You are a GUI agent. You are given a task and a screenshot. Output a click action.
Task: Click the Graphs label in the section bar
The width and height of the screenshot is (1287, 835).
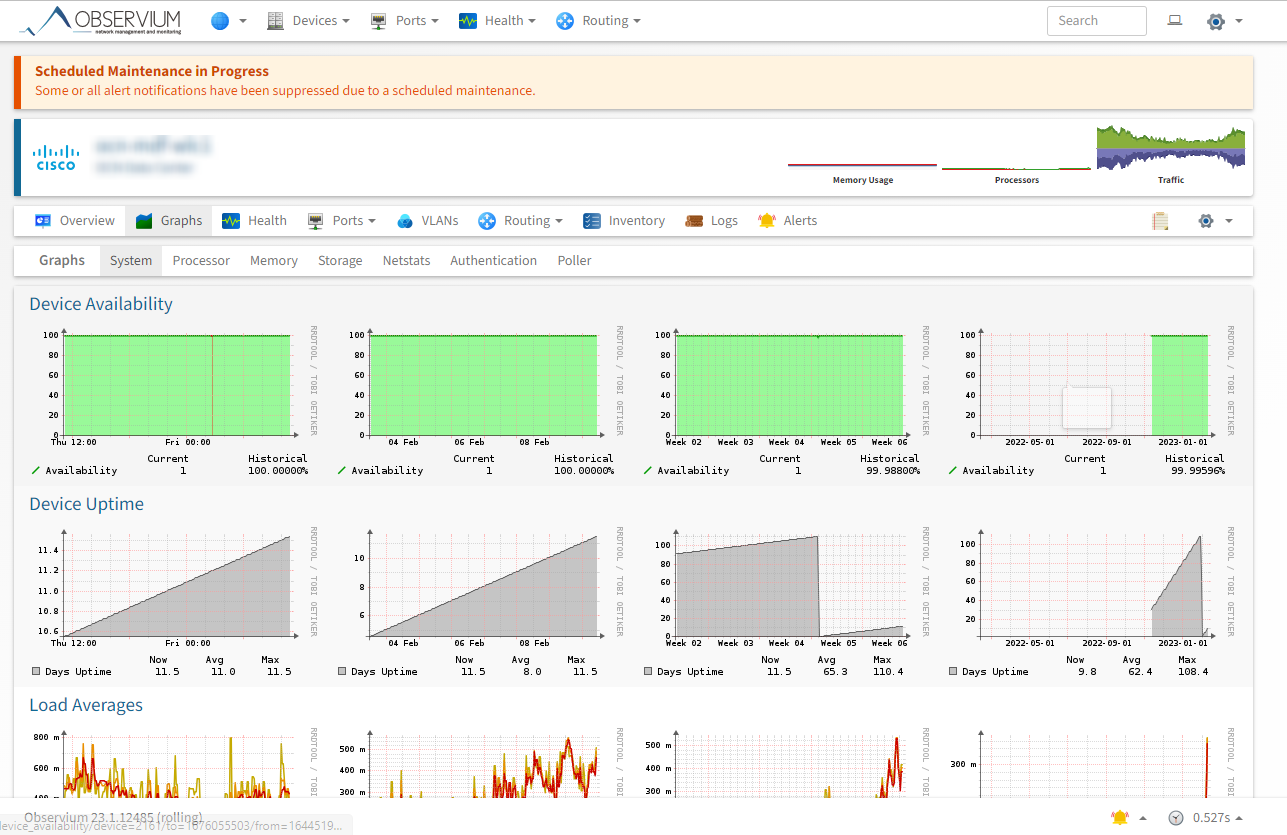[62, 261]
